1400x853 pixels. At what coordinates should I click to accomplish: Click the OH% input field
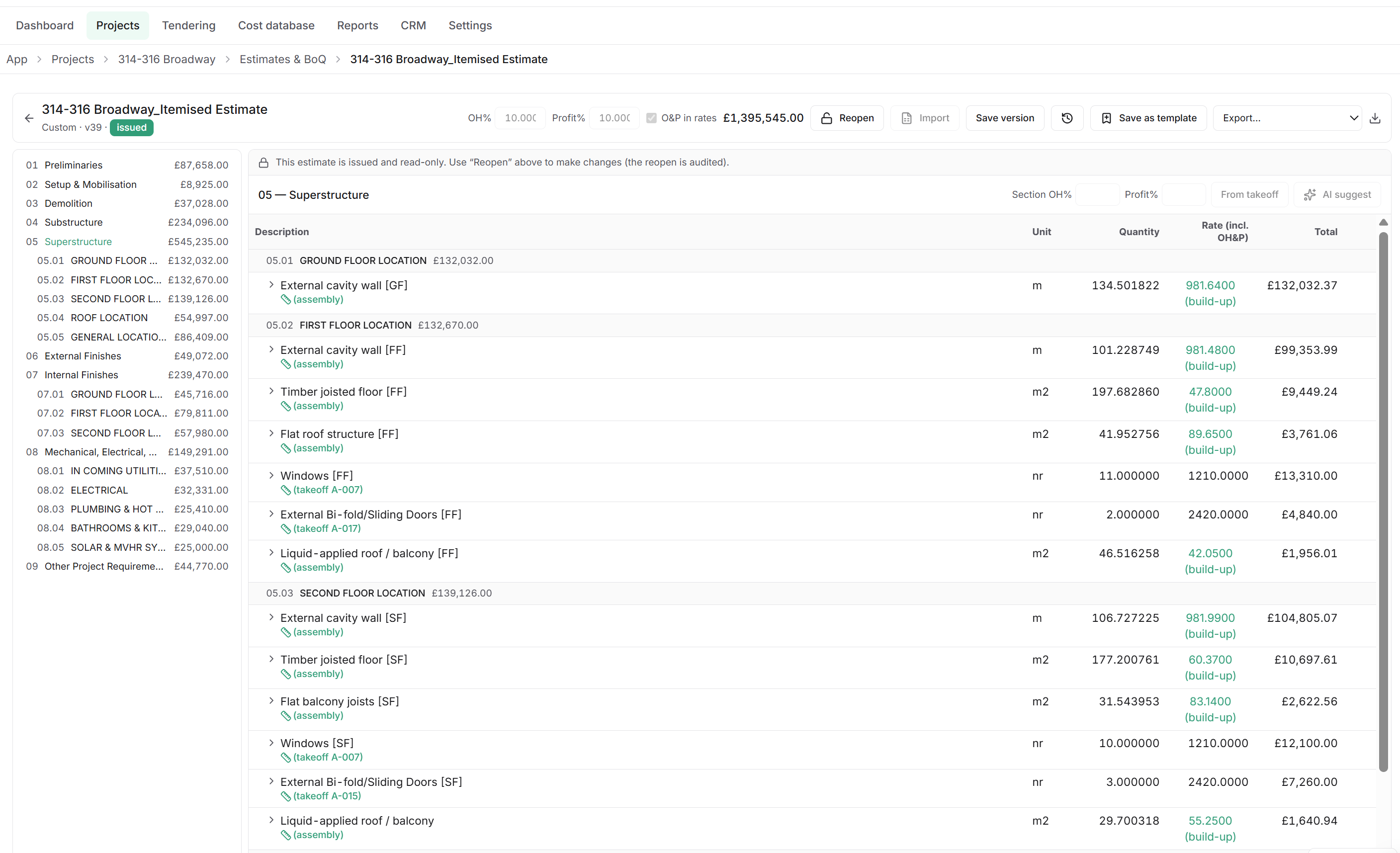[x=520, y=118]
